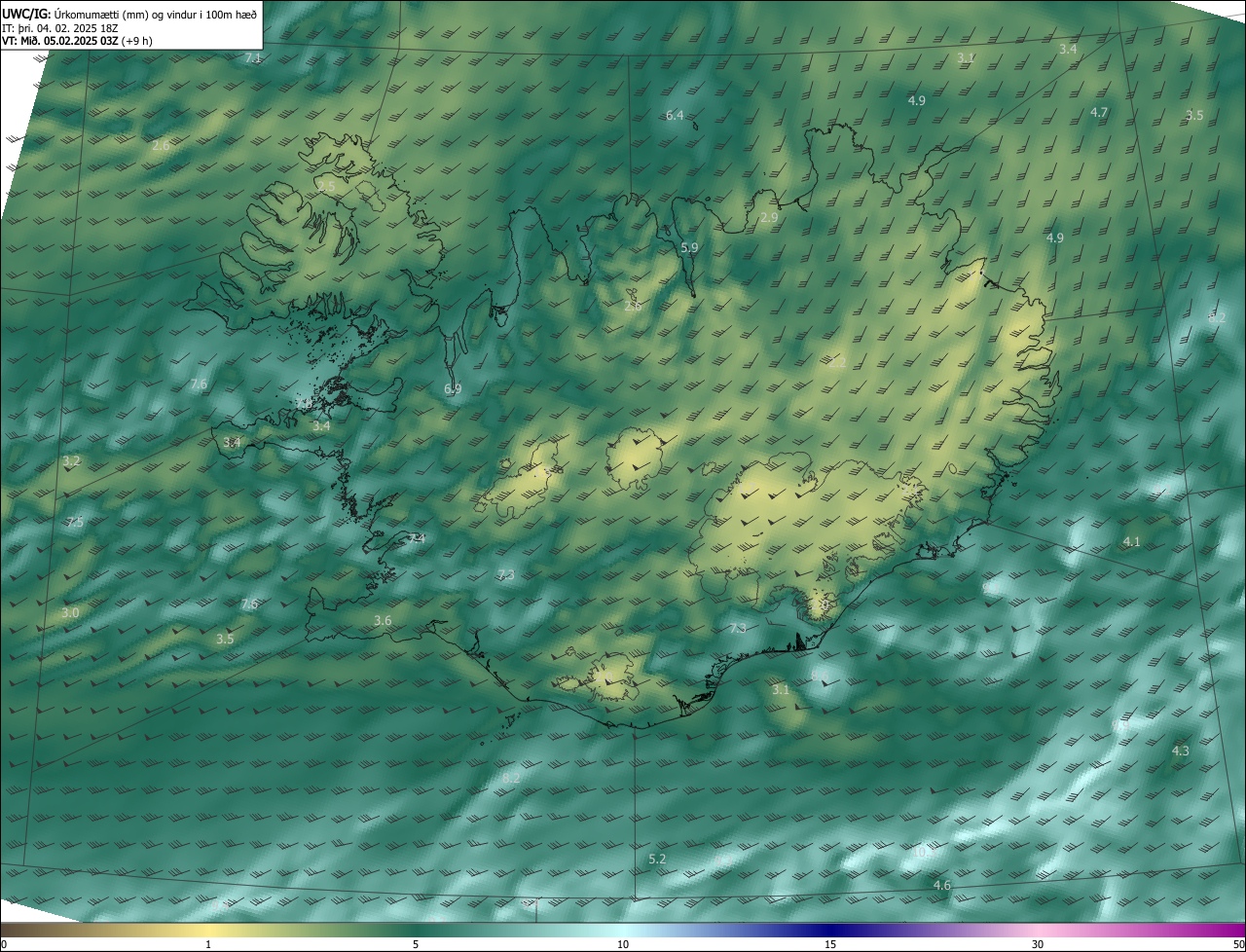The image size is (1246, 952).
Task: Click the '0' tick label on the colour scale
Action: pos(4,944)
